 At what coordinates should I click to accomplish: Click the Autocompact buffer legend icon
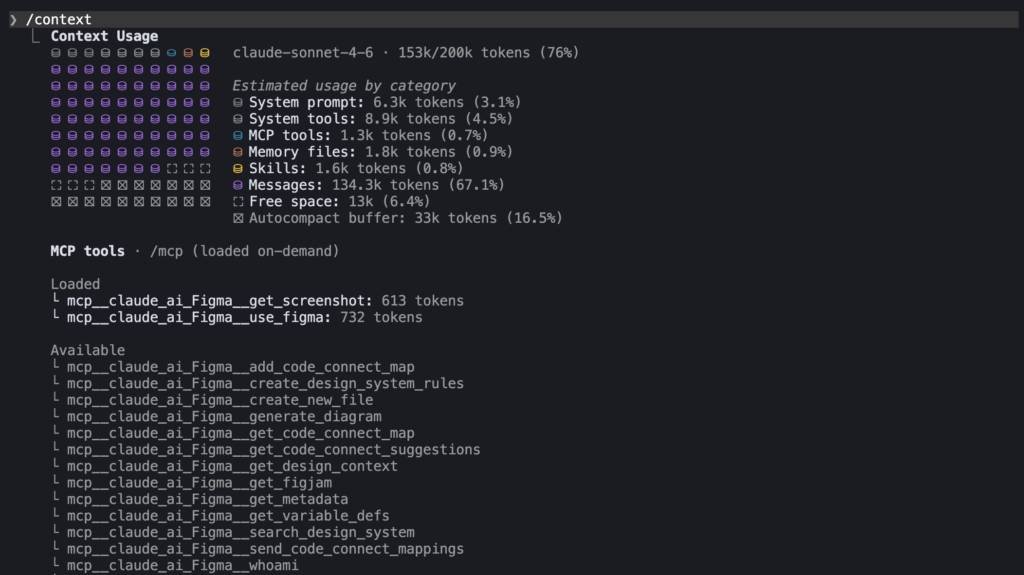pos(238,218)
